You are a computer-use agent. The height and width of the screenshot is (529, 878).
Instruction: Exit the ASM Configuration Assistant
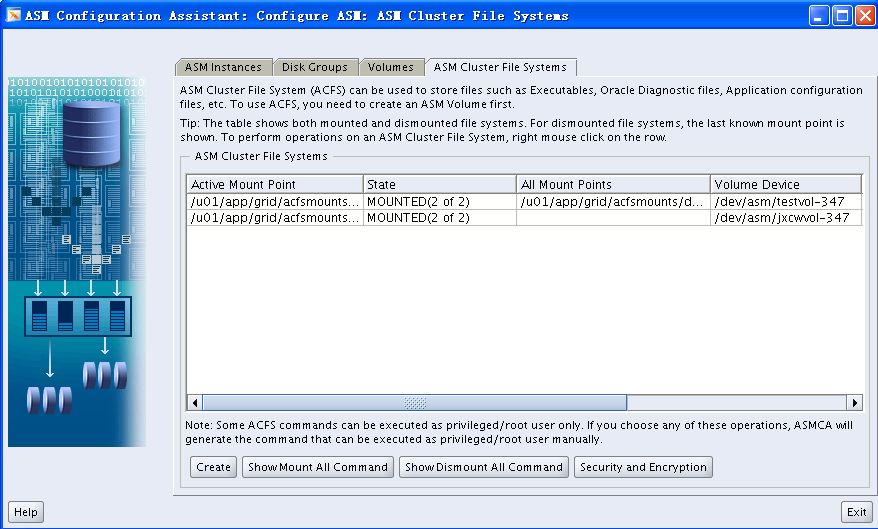tap(857, 512)
